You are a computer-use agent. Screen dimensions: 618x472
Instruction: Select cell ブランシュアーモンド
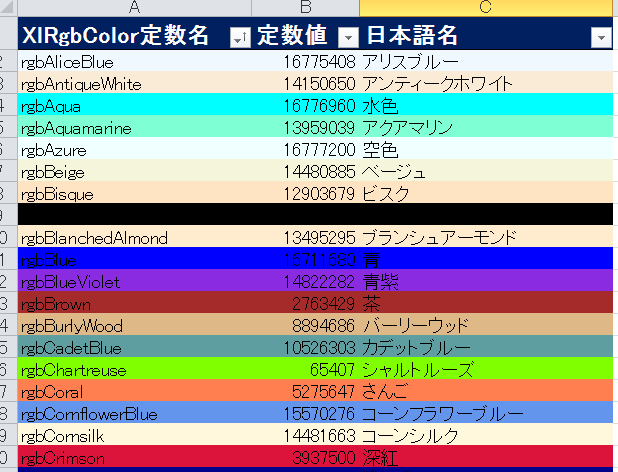pos(486,237)
